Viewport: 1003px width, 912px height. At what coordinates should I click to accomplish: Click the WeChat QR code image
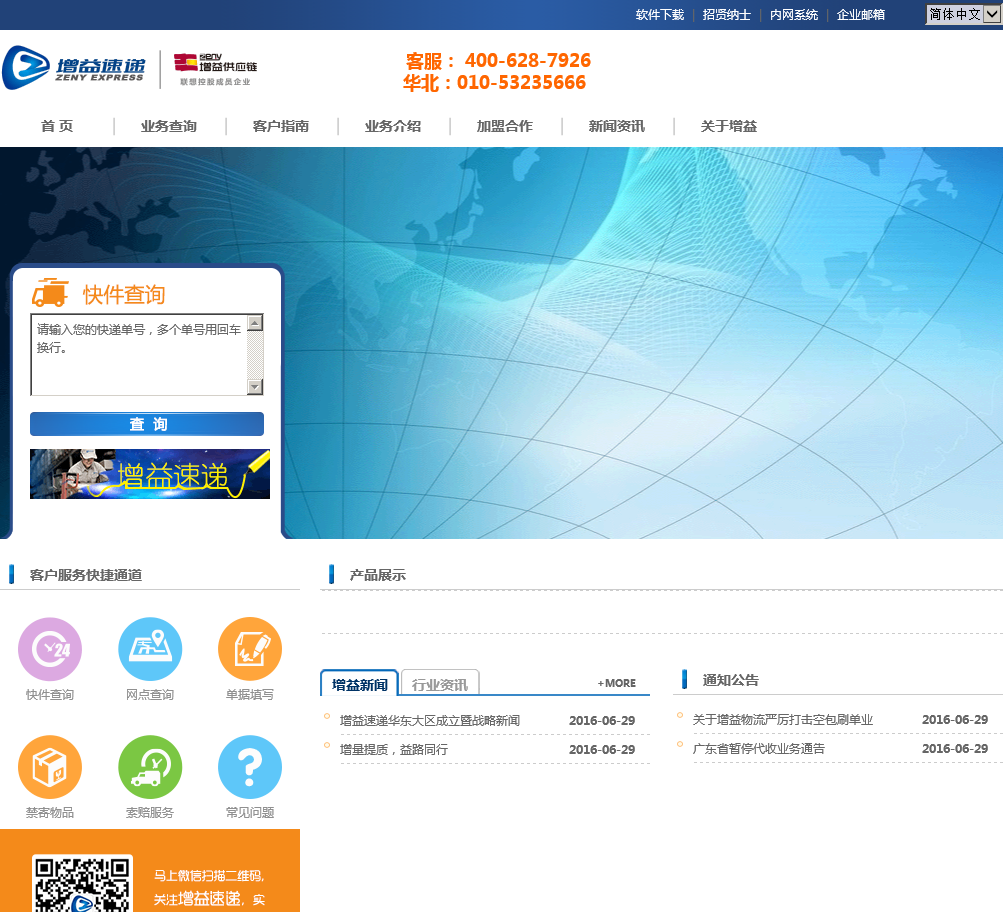[83, 883]
